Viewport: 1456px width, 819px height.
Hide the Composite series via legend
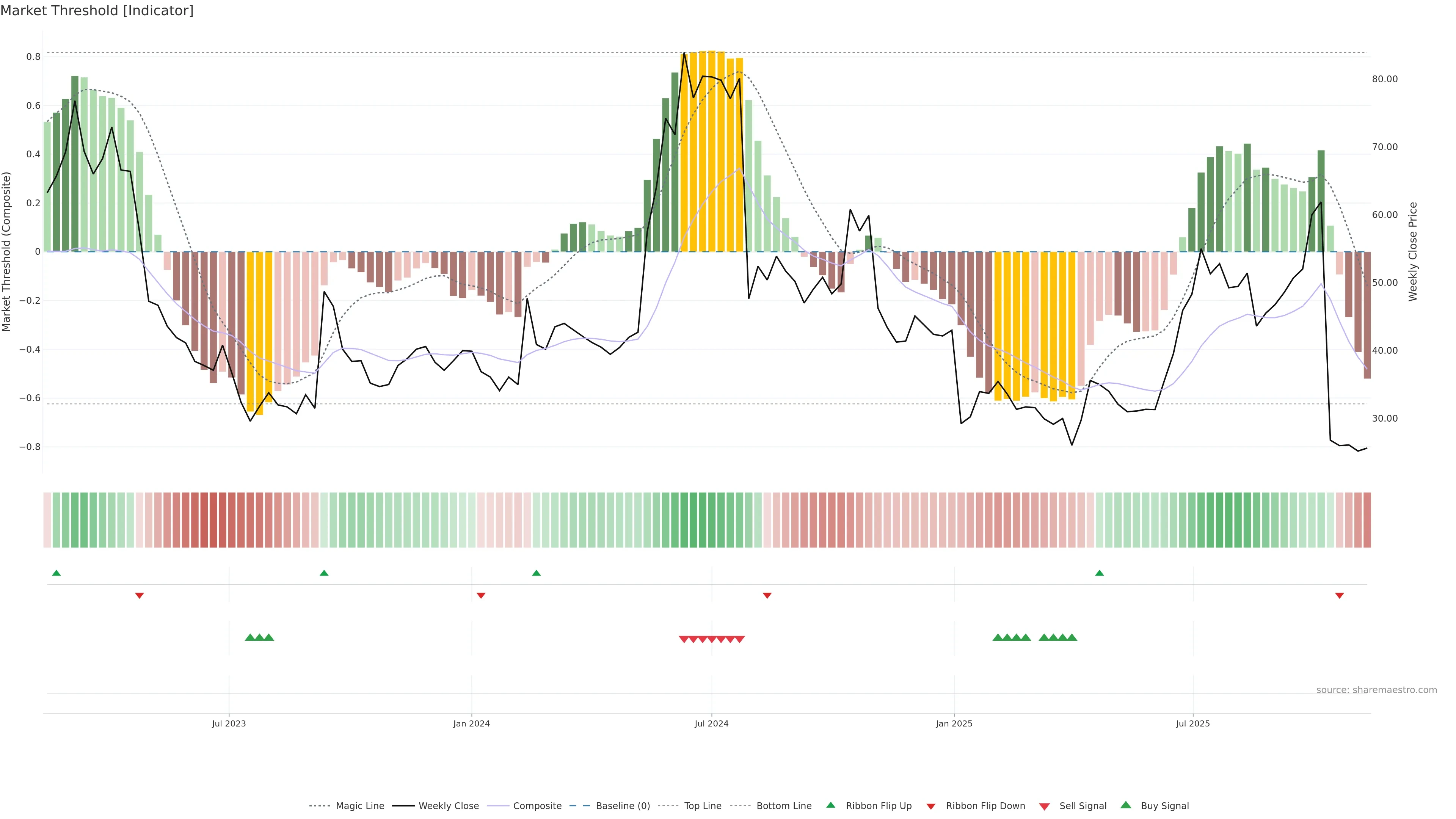[x=537, y=806]
